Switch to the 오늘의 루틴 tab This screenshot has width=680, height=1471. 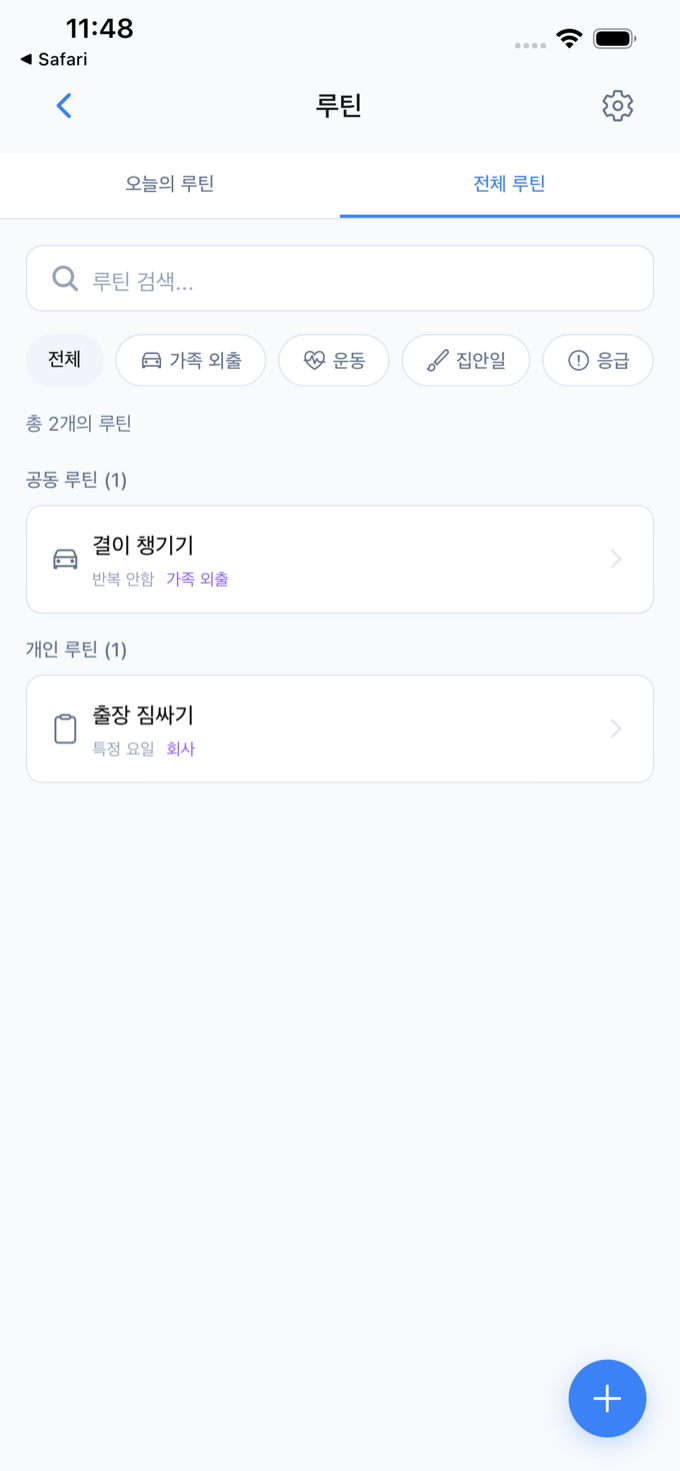click(168, 185)
